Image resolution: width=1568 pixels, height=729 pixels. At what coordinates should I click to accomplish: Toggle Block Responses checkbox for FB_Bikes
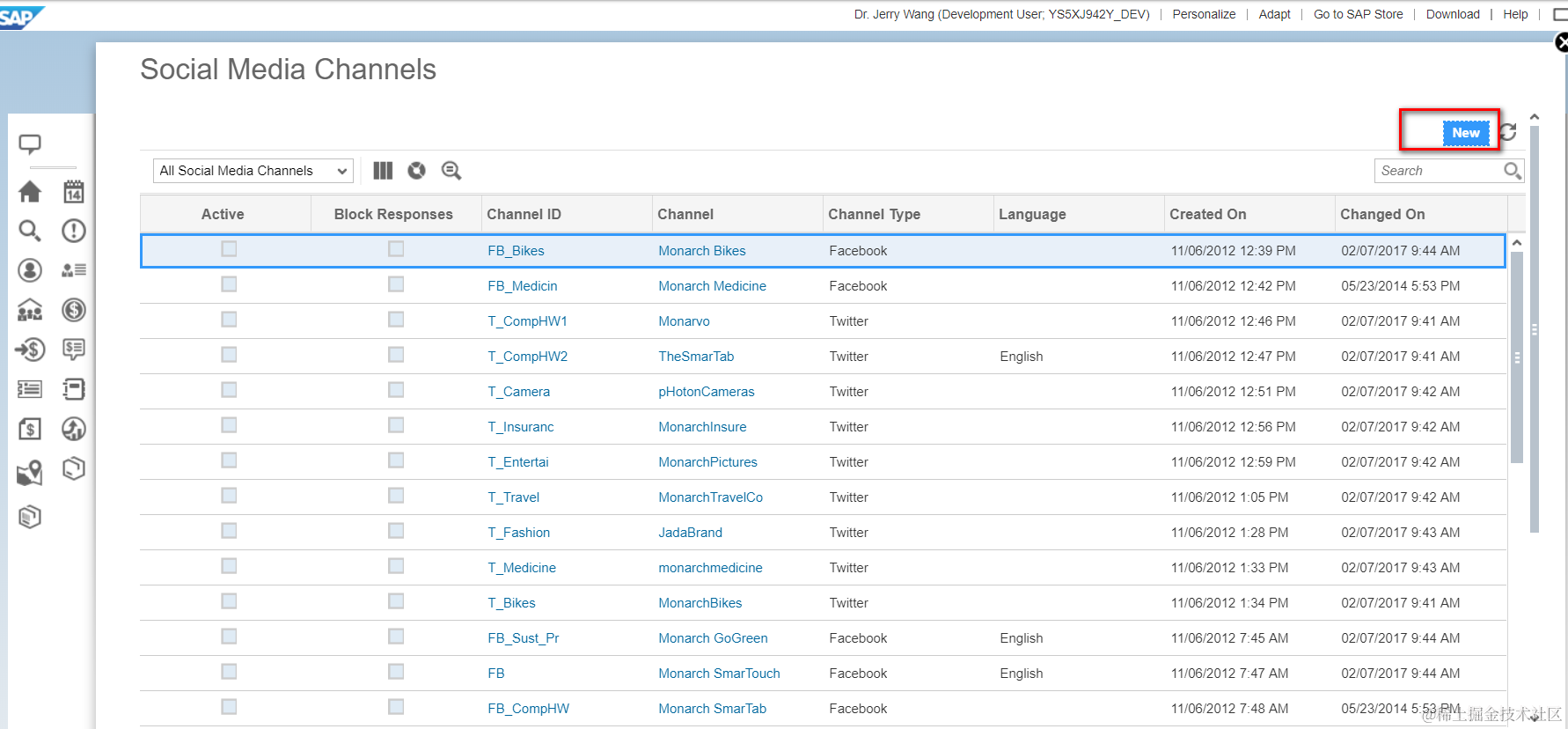[396, 249]
